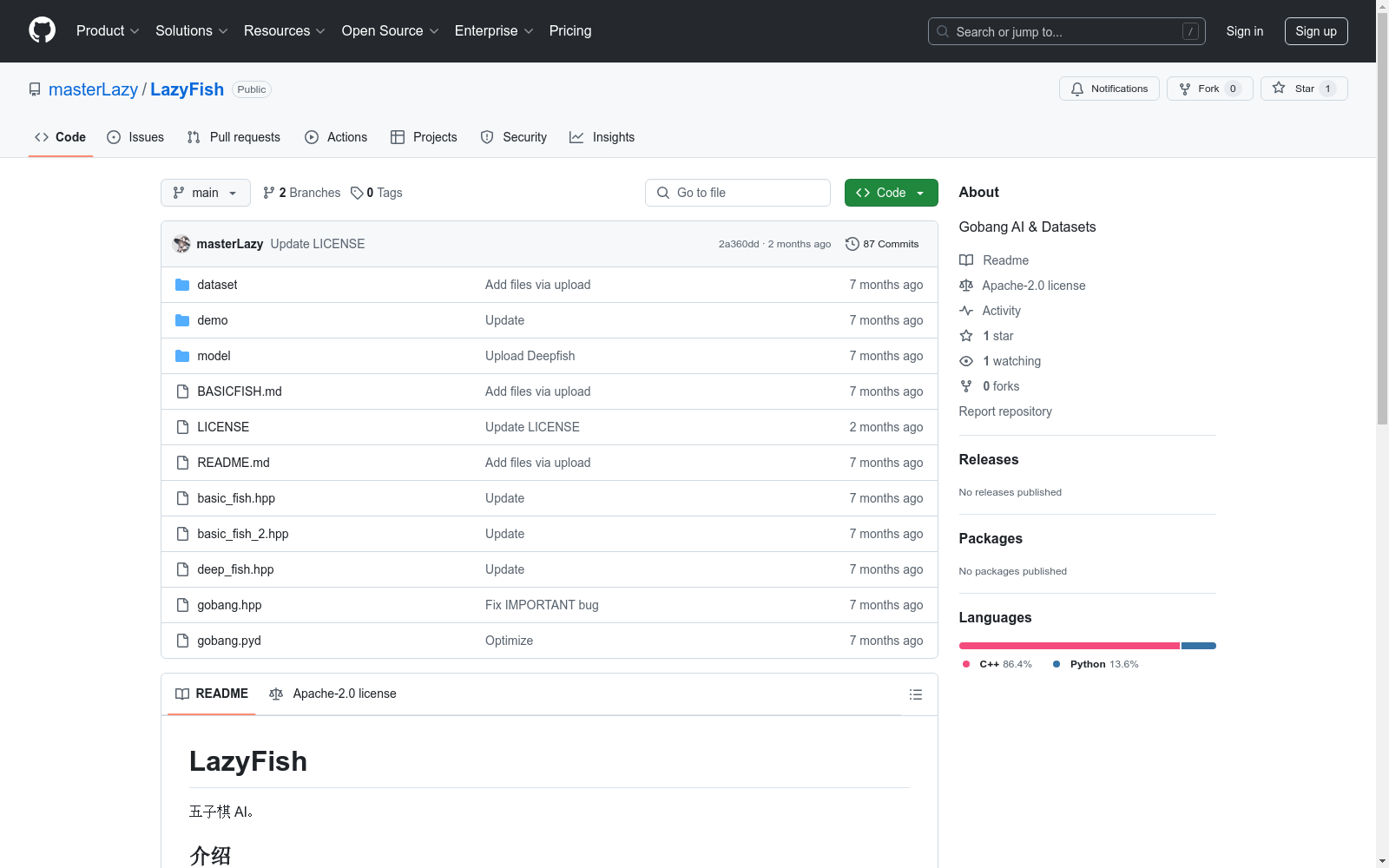1389x868 pixels.
Task: View the 87 Commits history
Action: click(882, 244)
